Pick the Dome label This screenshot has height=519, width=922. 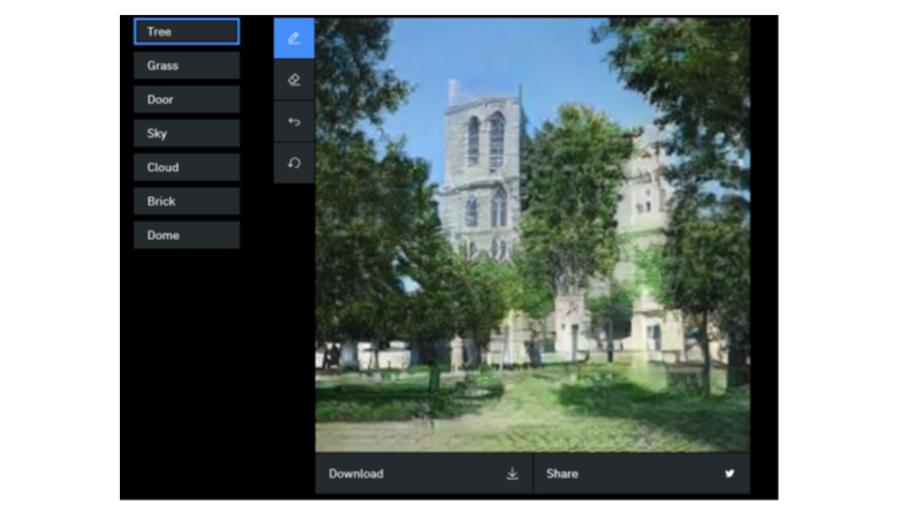tap(186, 236)
